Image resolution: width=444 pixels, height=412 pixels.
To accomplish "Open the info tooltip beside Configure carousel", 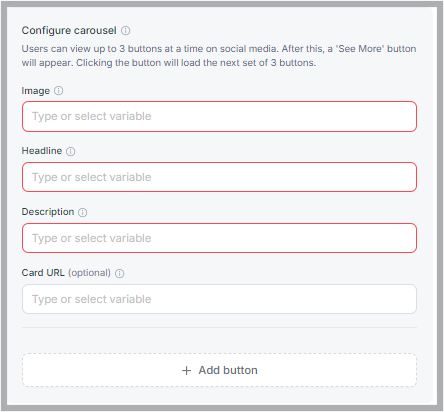I will coord(125,31).
